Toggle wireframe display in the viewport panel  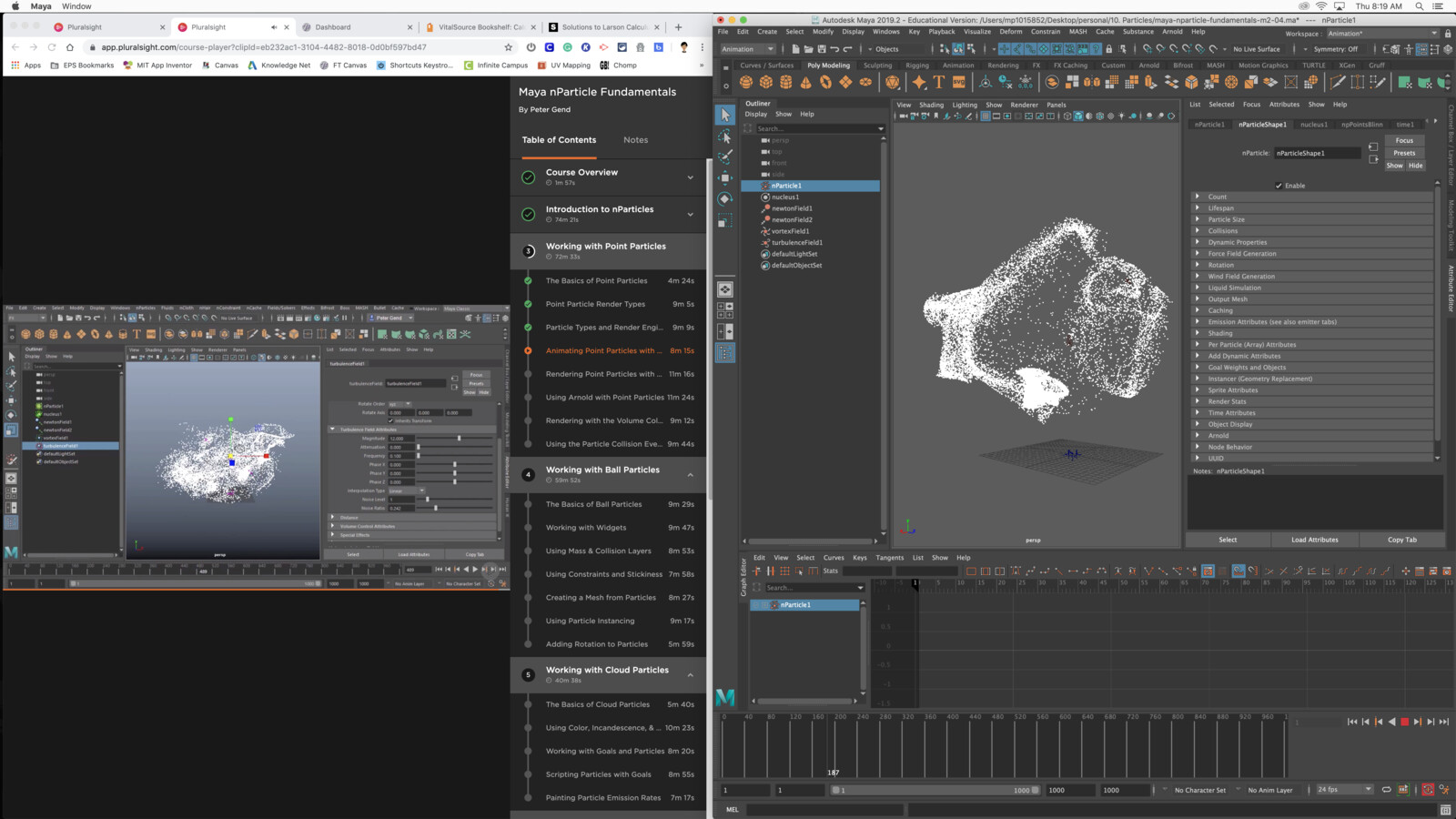[x=1067, y=116]
